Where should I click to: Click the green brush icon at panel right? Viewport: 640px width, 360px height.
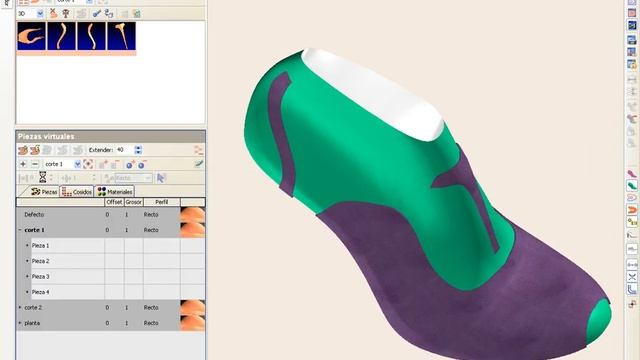pyautogui.click(x=199, y=164)
